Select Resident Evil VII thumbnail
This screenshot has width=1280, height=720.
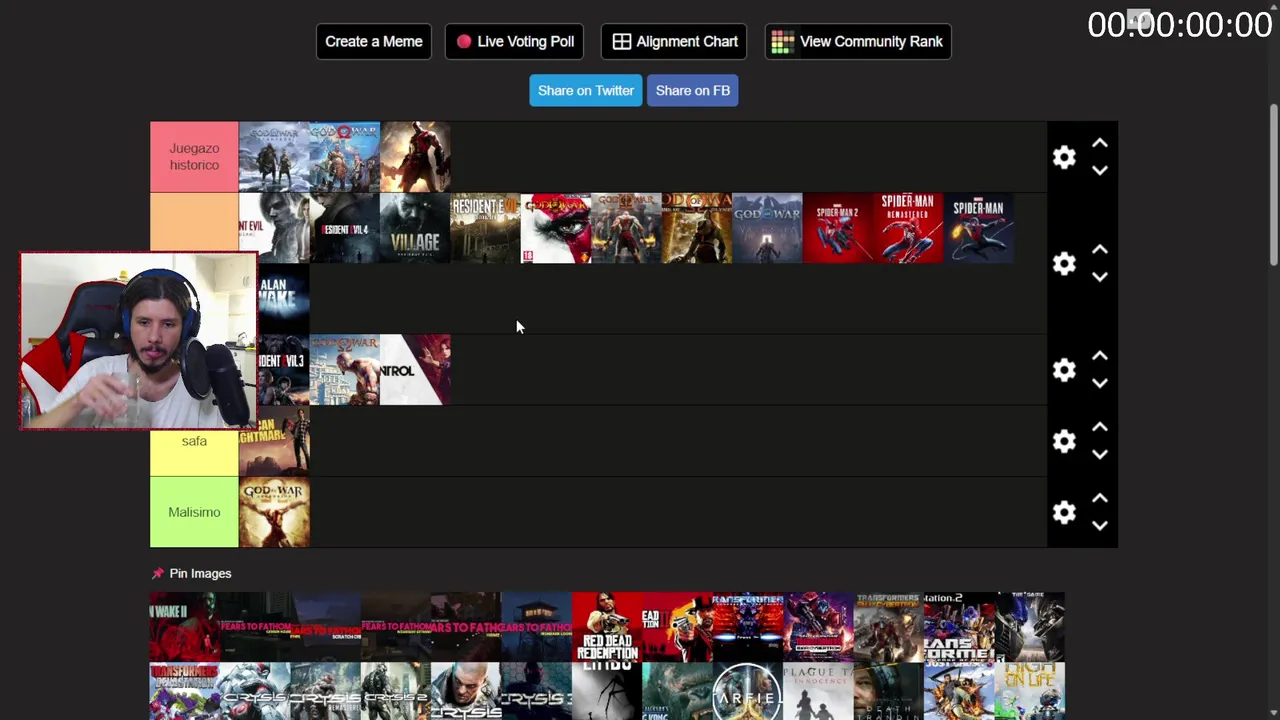[486, 228]
